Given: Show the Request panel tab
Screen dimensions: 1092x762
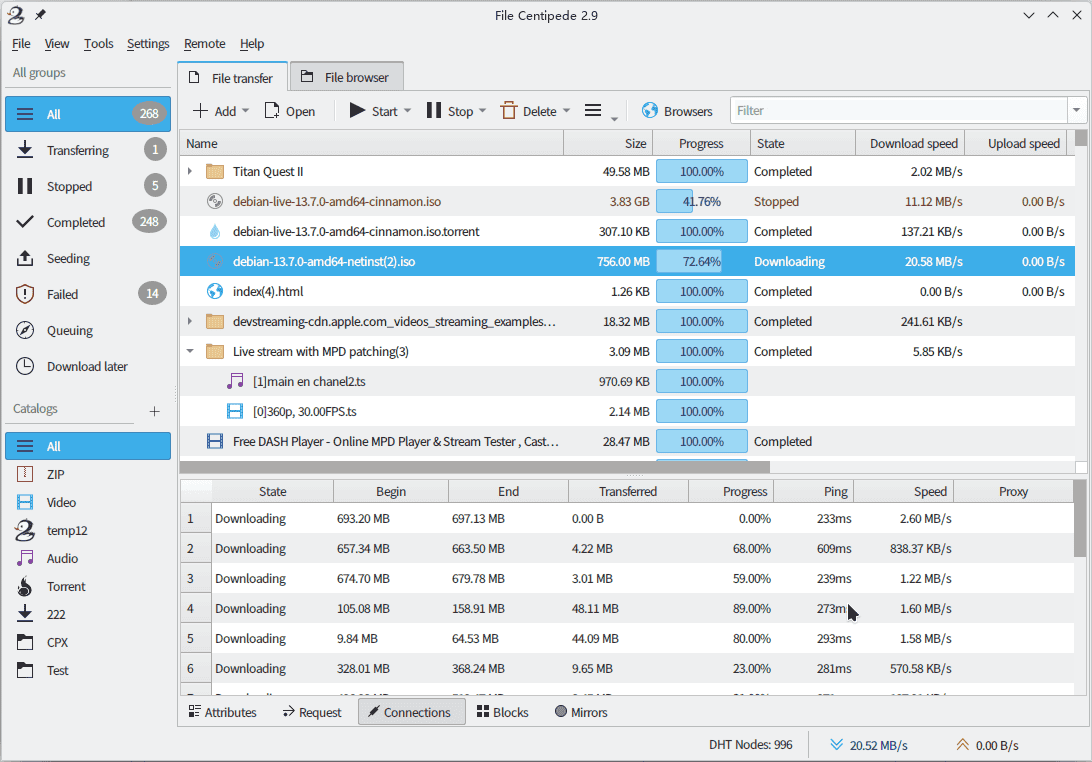Looking at the screenshot, I should pos(312,712).
